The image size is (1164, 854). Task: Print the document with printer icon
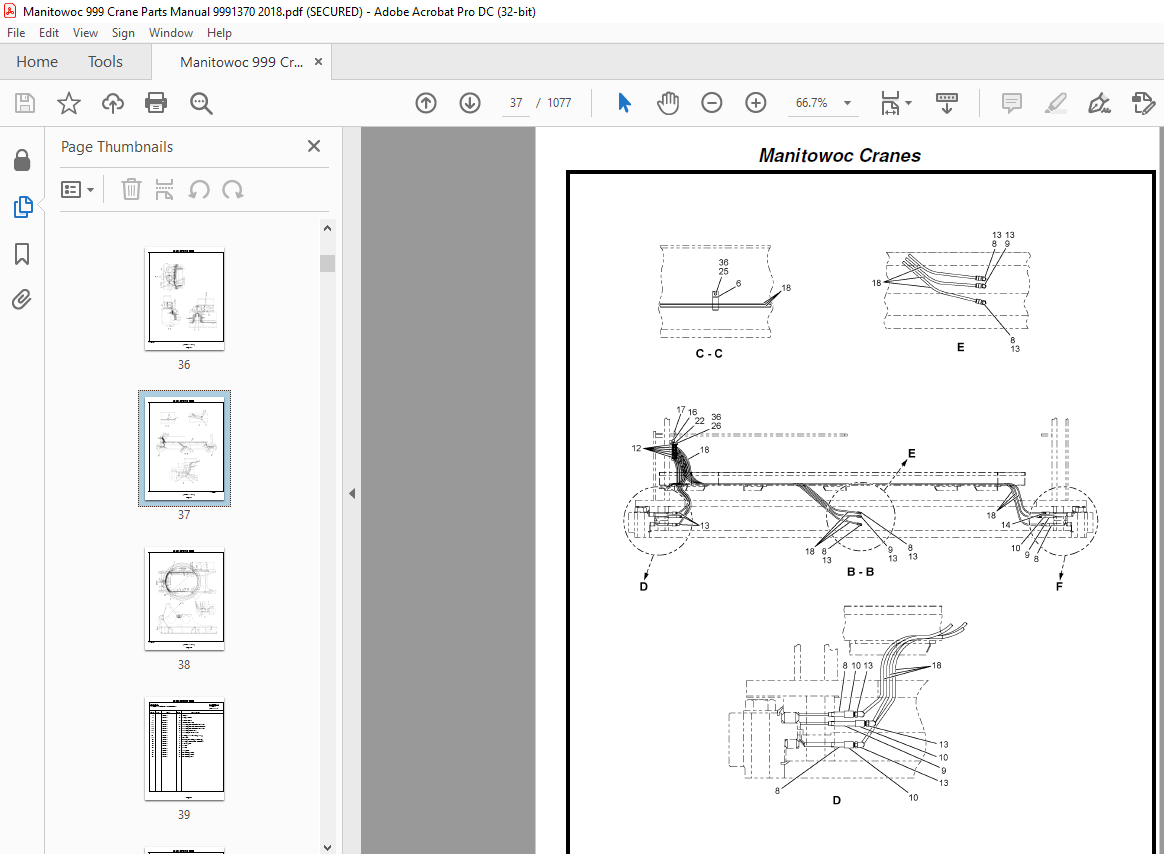(x=156, y=102)
